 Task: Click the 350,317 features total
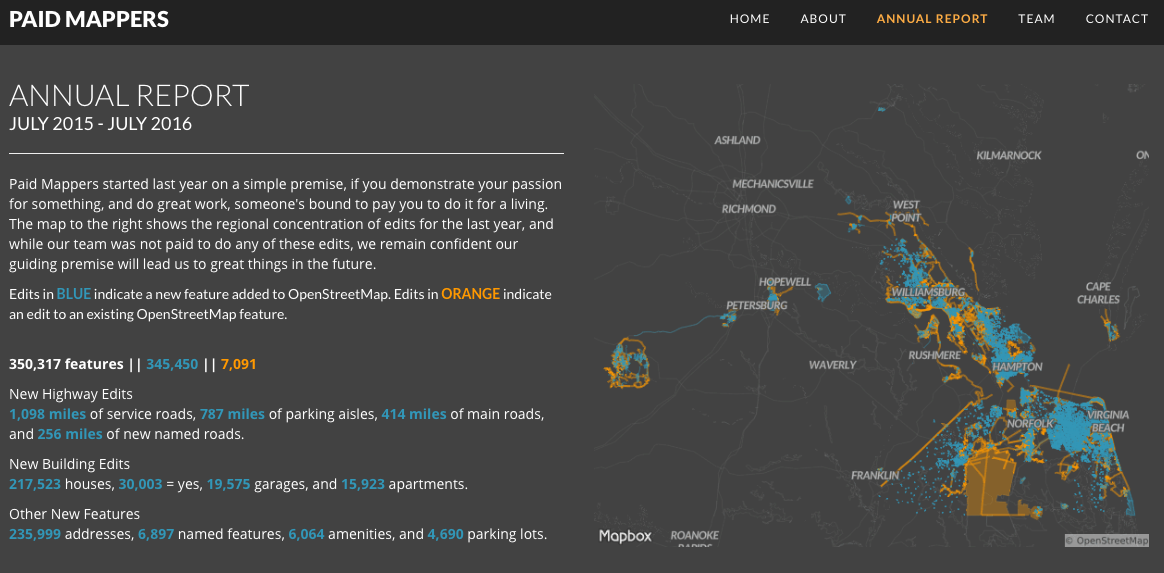[x=66, y=364]
